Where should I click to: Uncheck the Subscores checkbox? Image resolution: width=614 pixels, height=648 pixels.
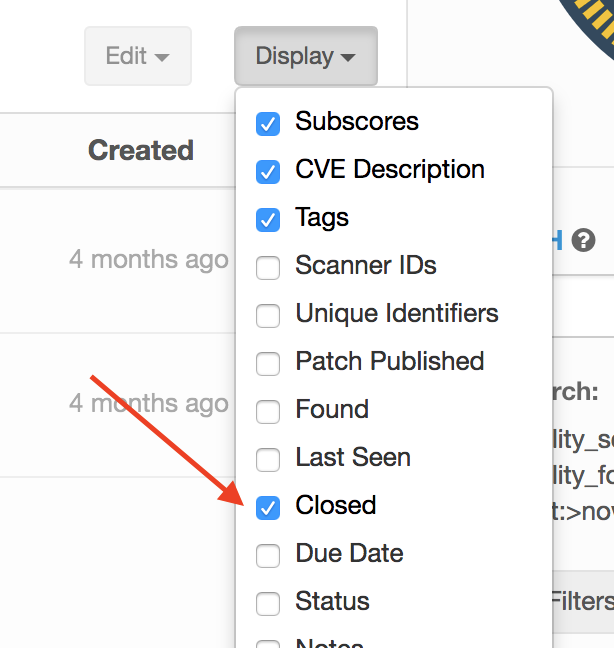pyautogui.click(x=268, y=124)
